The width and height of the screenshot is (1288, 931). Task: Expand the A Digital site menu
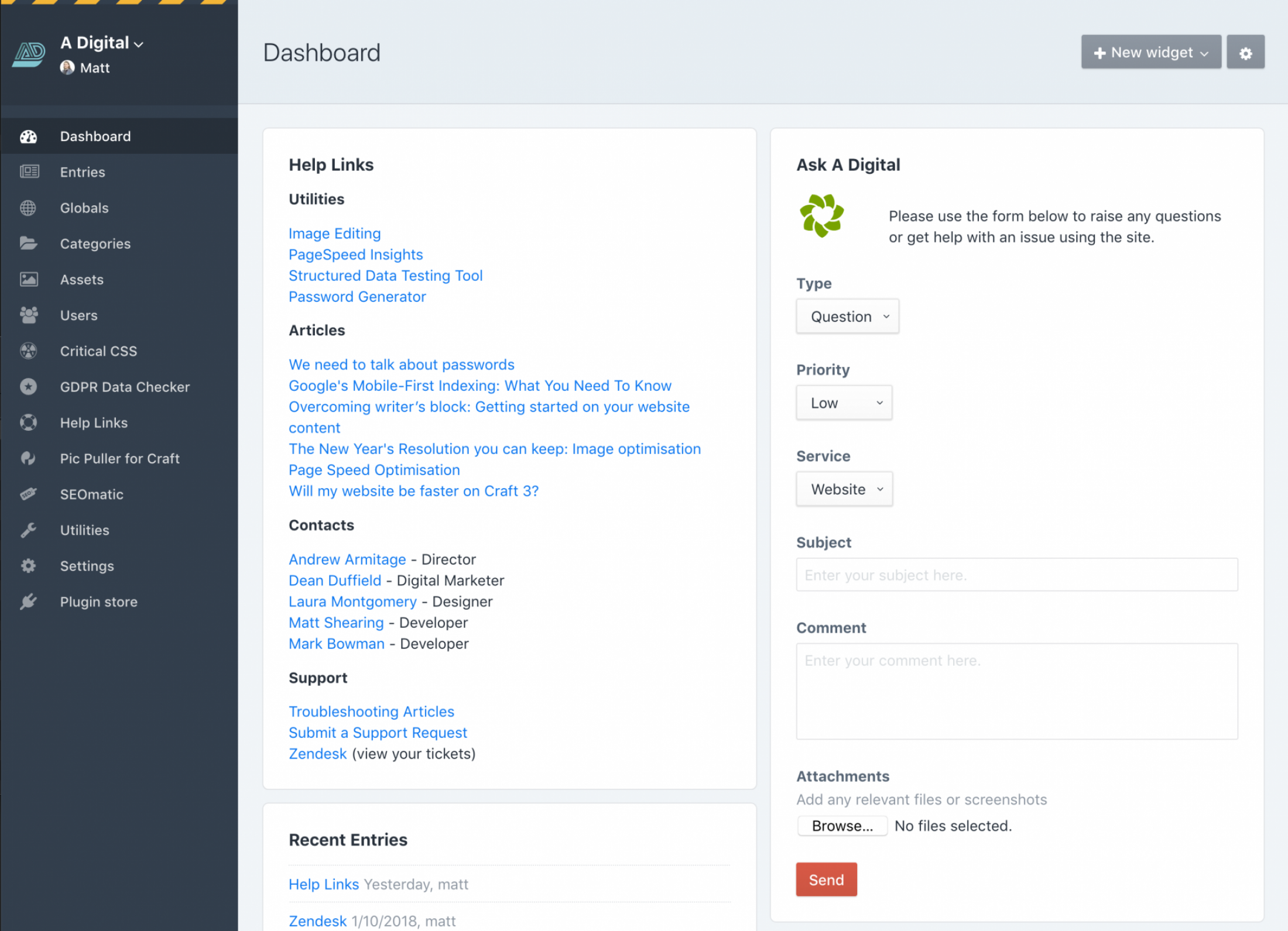coord(102,43)
